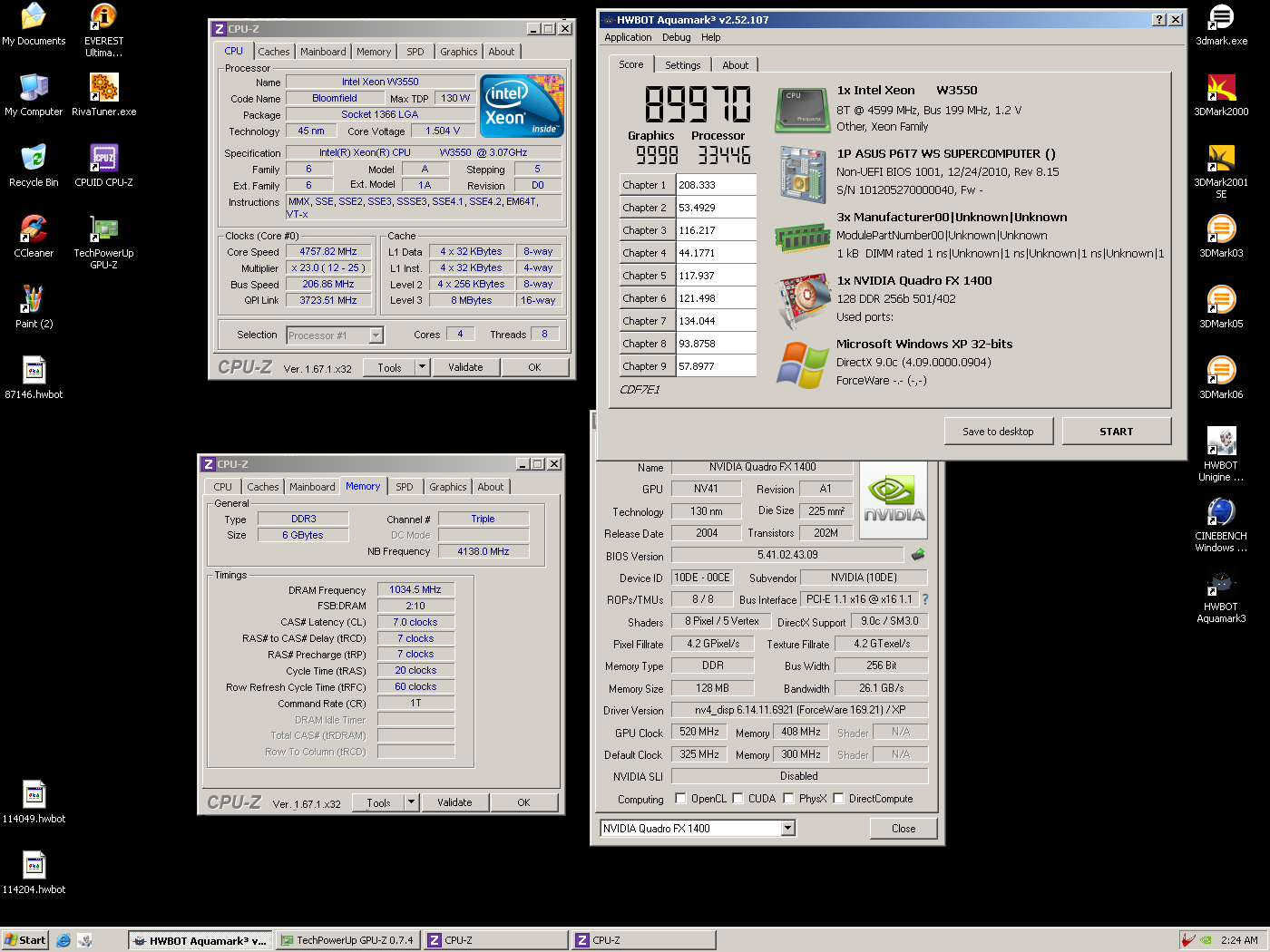Switch to About tab in Aquamark
Screen dimensions: 1270x952
(736, 65)
